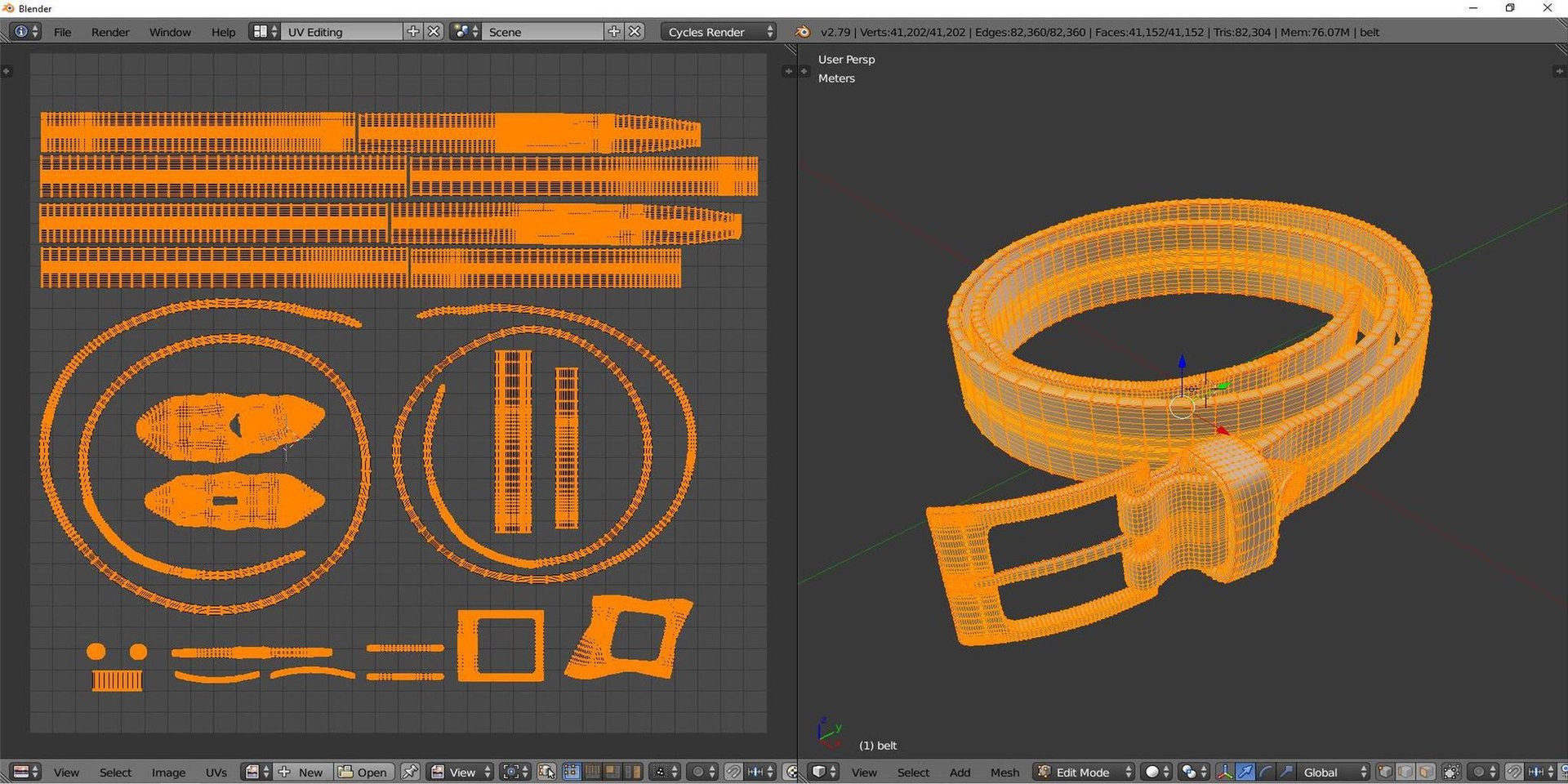Open viewport shading mode dropdown
This screenshot has height=784, width=1568.
click(x=1156, y=772)
